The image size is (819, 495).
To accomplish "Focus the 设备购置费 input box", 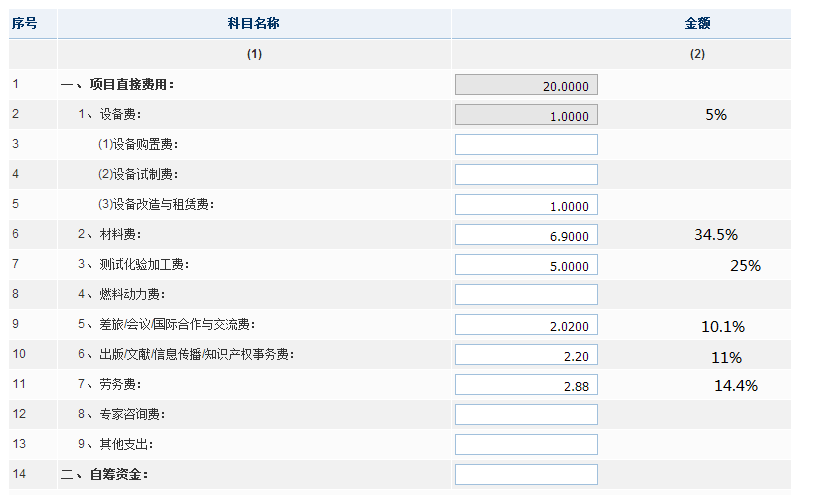I will (x=526, y=145).
